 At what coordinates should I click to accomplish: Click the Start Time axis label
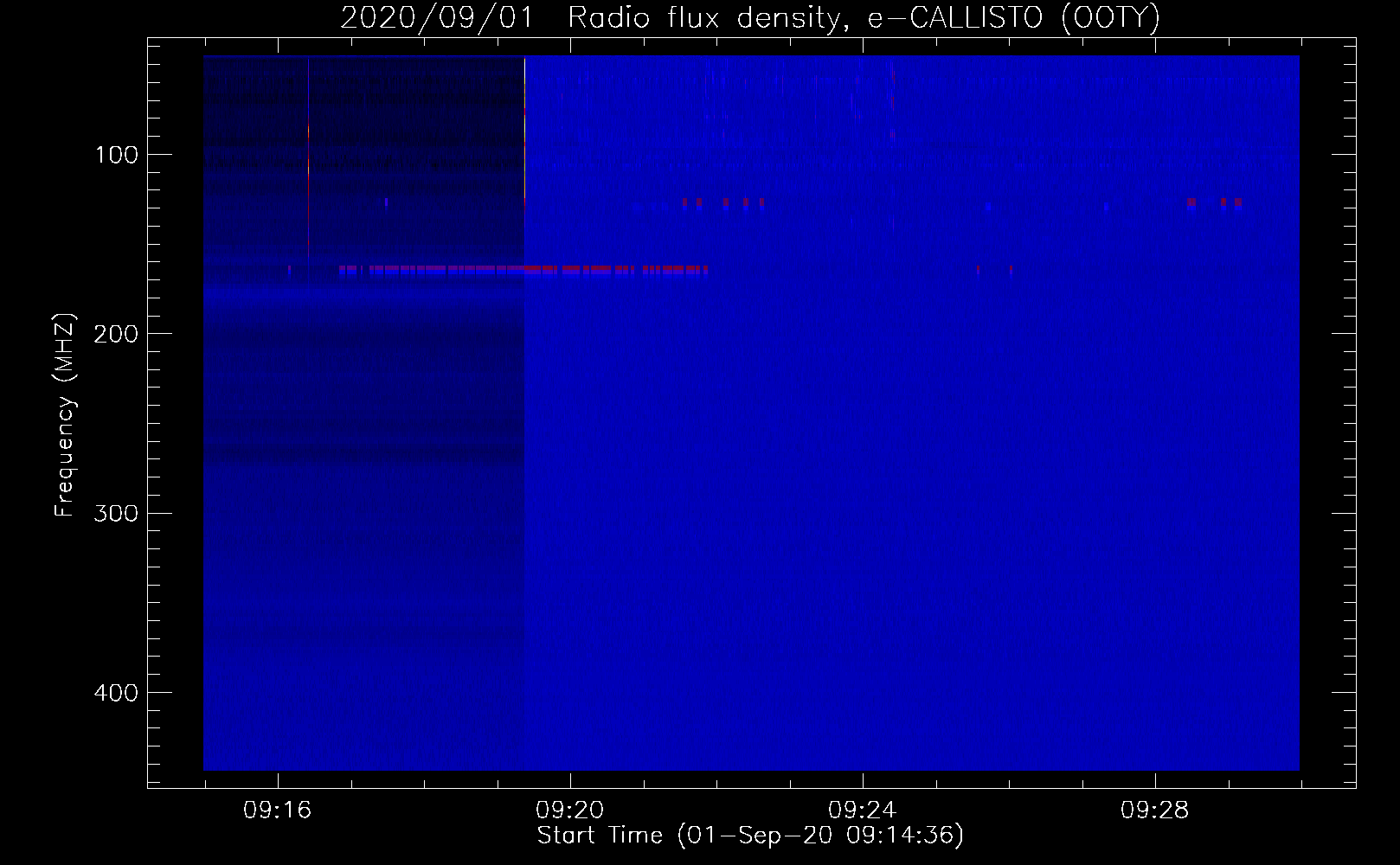point(750,836)
